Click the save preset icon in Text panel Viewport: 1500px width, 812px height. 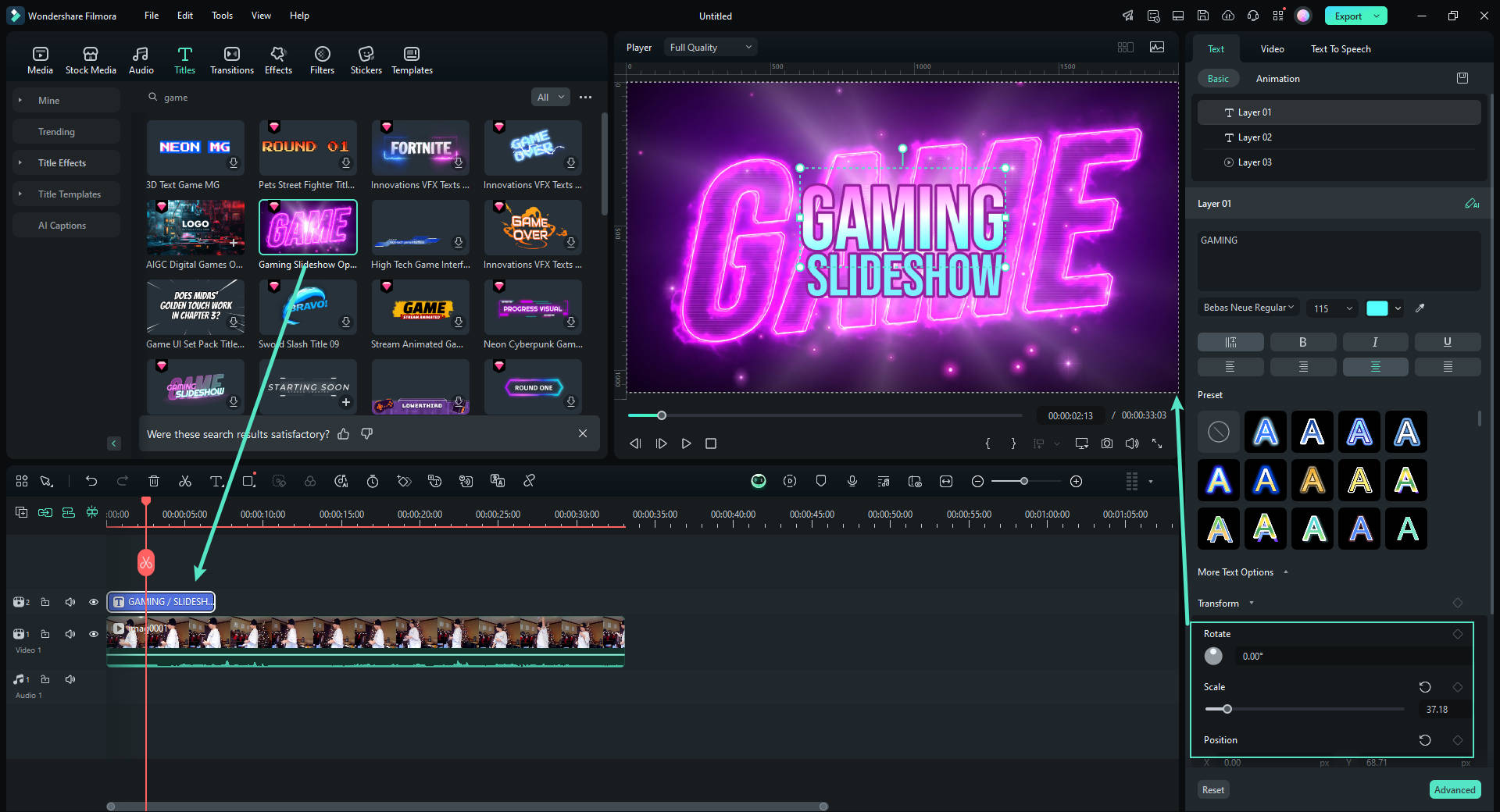(x=1462, y=78)
